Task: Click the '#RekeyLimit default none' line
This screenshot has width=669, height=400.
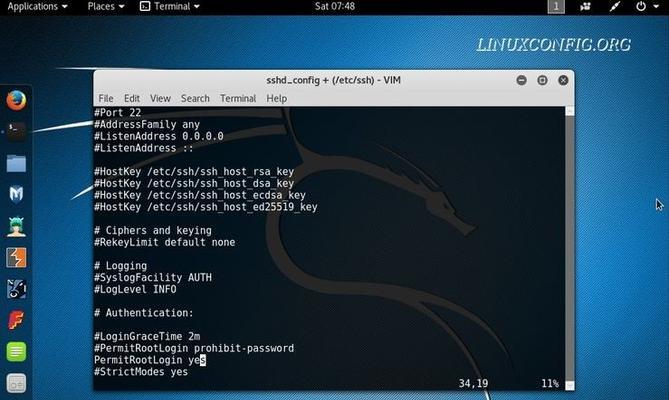Action: click(165, 242)
